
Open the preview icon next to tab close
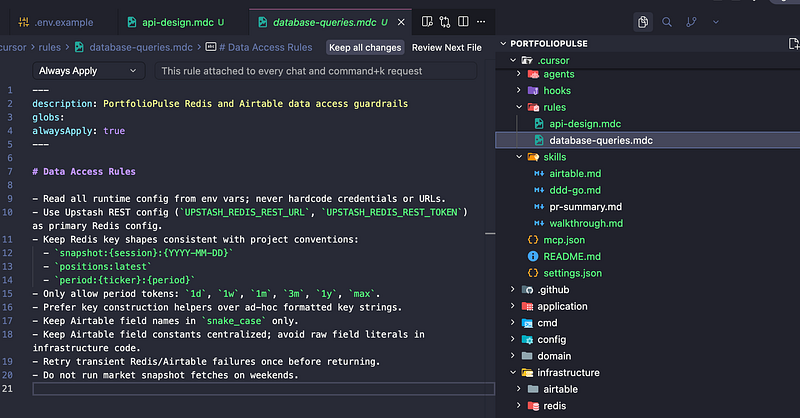(427, 21)
